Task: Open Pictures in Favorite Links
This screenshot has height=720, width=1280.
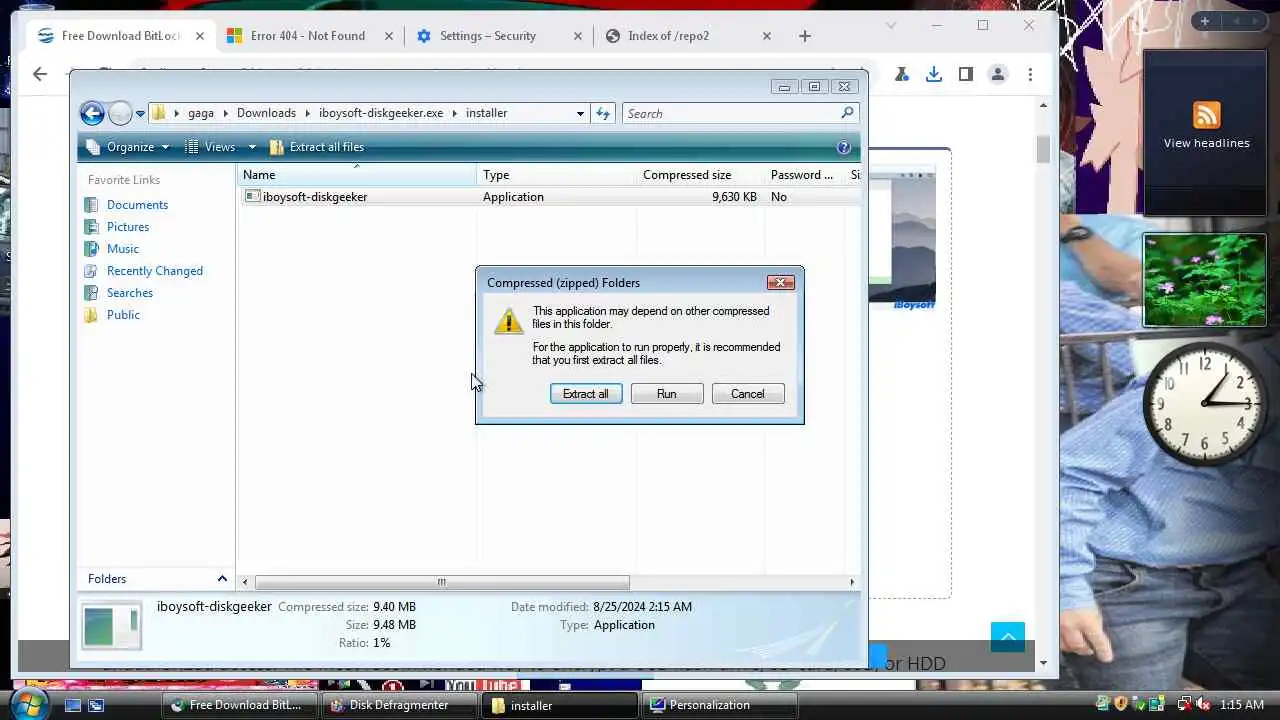Action: (x=128, y=227)
